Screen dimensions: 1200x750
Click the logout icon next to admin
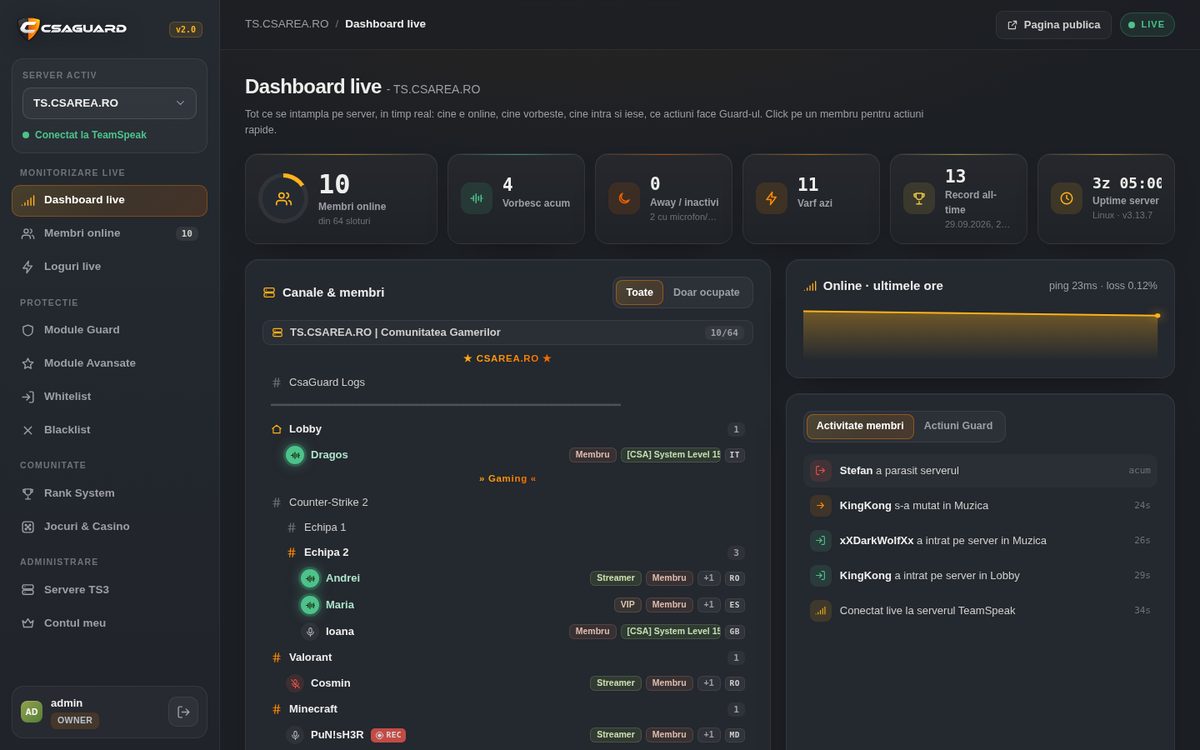coord(183,712)
